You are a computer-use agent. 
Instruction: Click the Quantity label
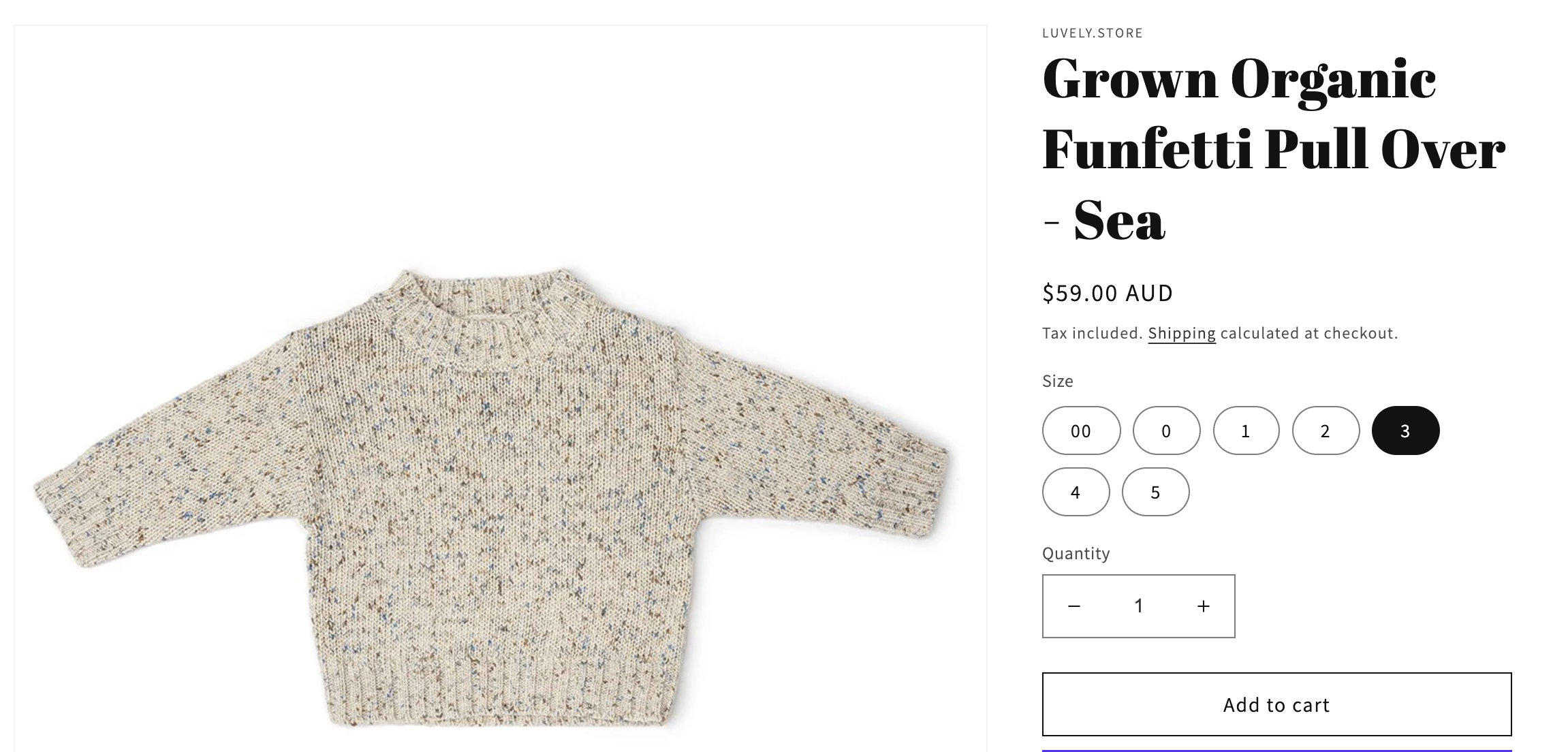pyautogui.click(x=1076, y=553)
